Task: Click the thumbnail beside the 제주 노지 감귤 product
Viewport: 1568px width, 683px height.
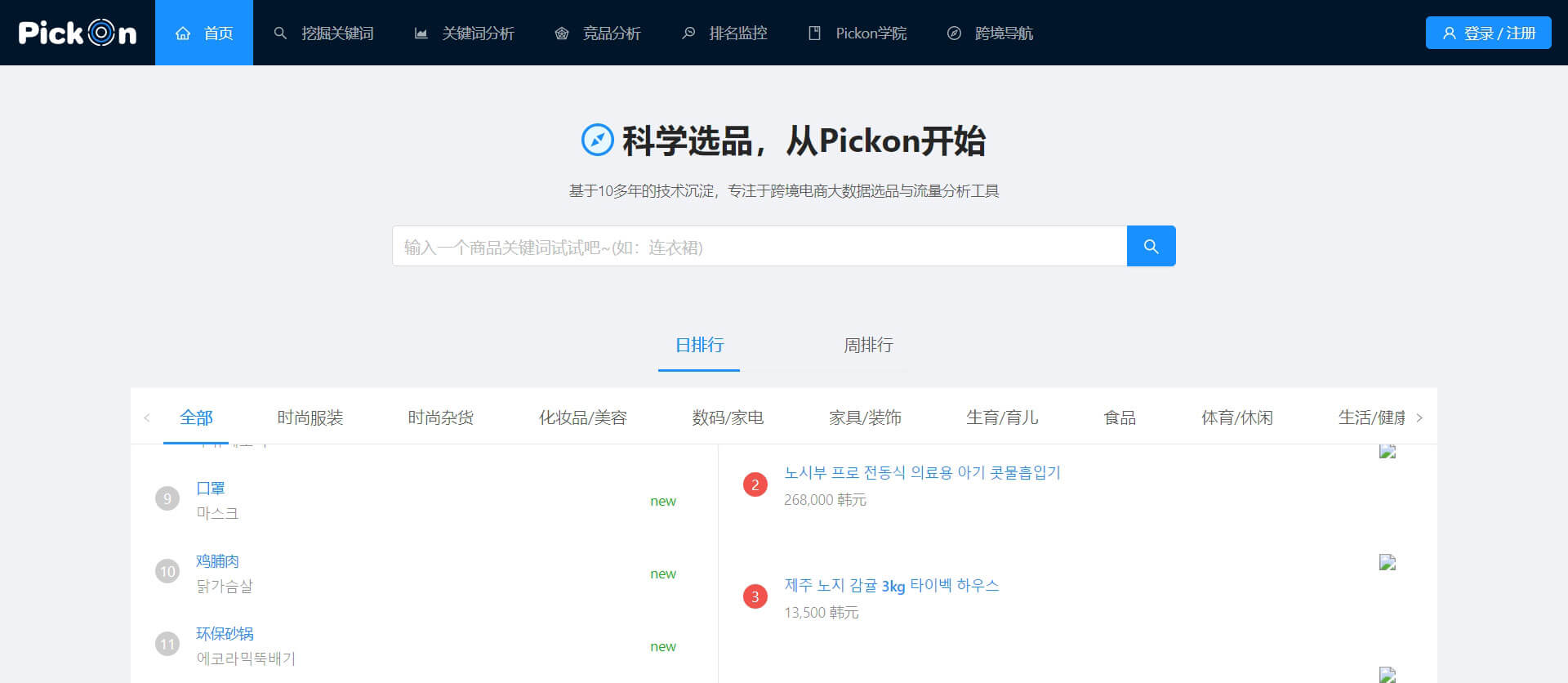Action: (1388, 562)
